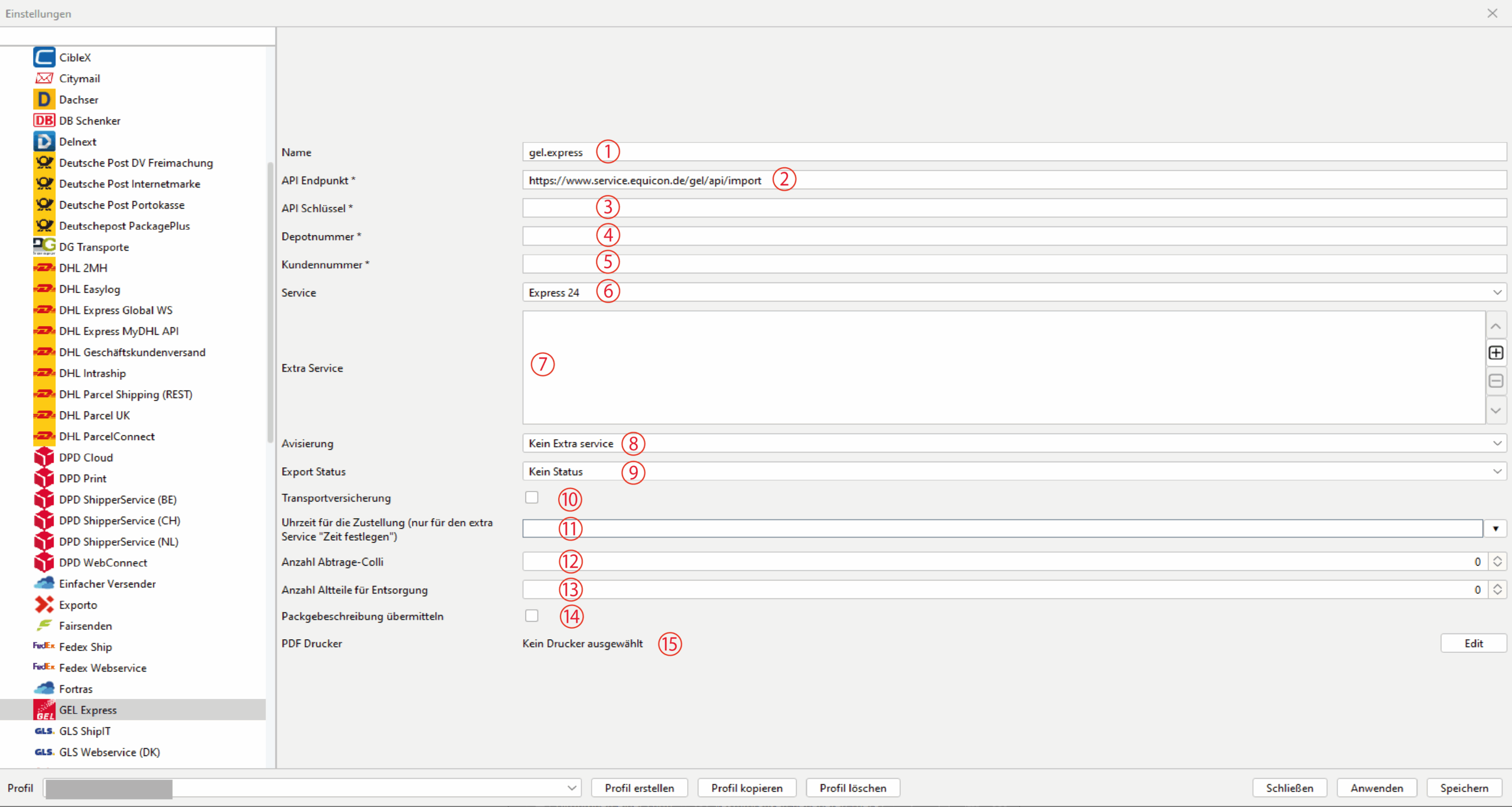
Task: Select DHL Parcel UK entry
Action: pyautogui.click(x=94, y=415)
